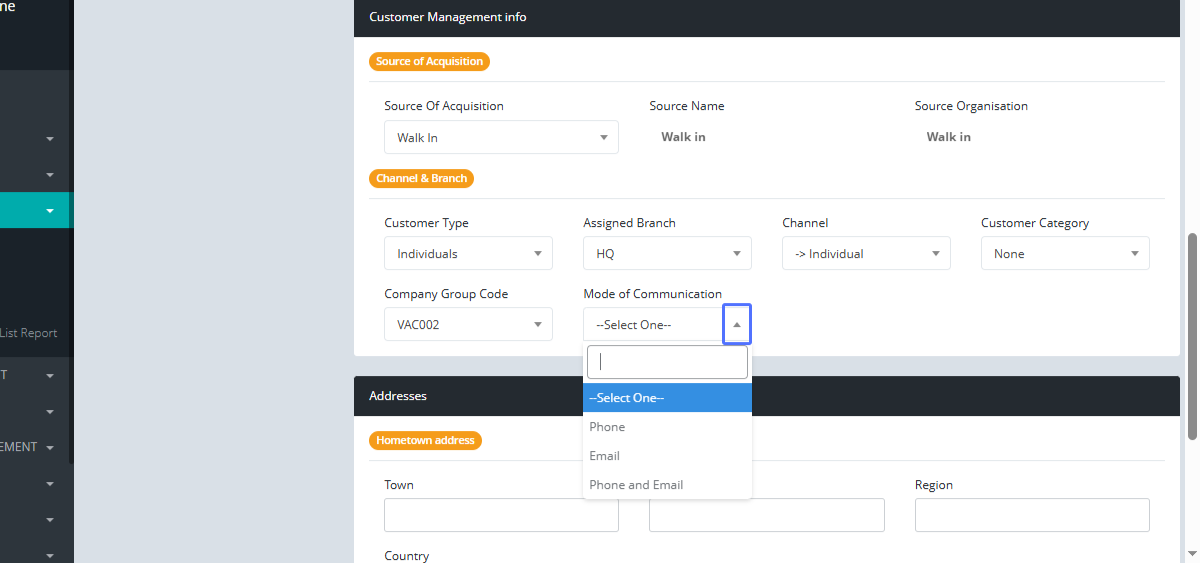Expand the sidebar section ending in EMENT

pos(50,447)
